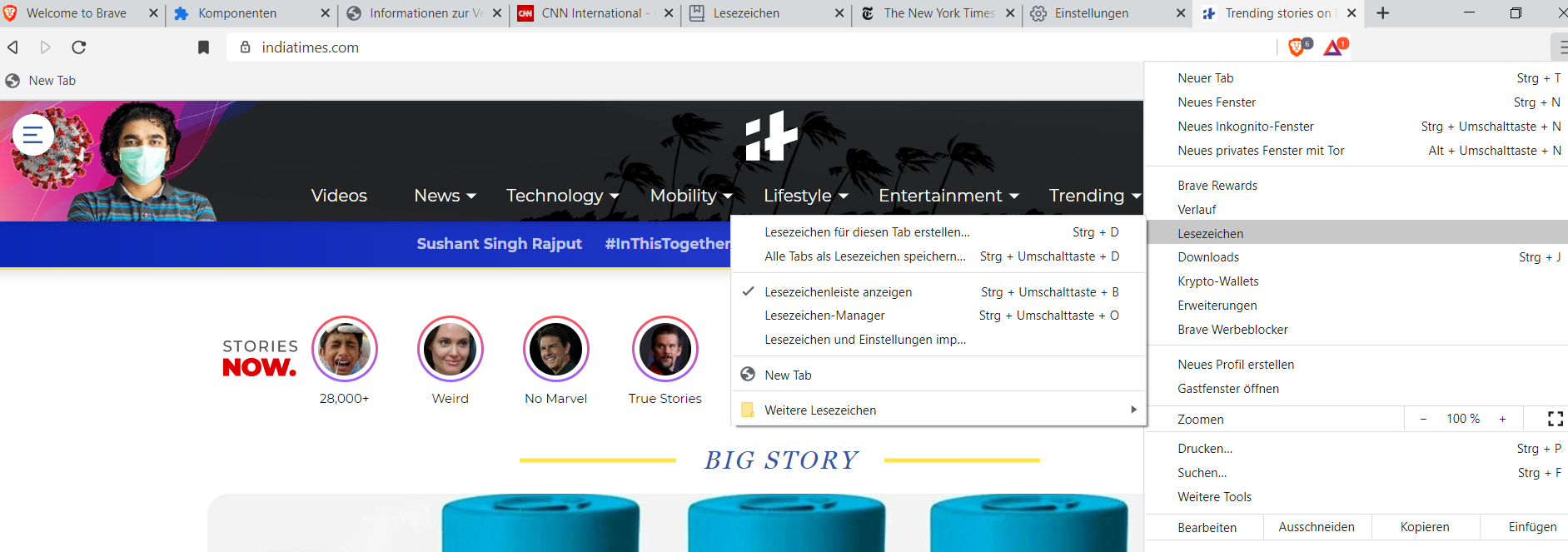This screenshot has width=1568, height=552.
Task: Decrease zoom with minus button
Action: [1423, 419]
